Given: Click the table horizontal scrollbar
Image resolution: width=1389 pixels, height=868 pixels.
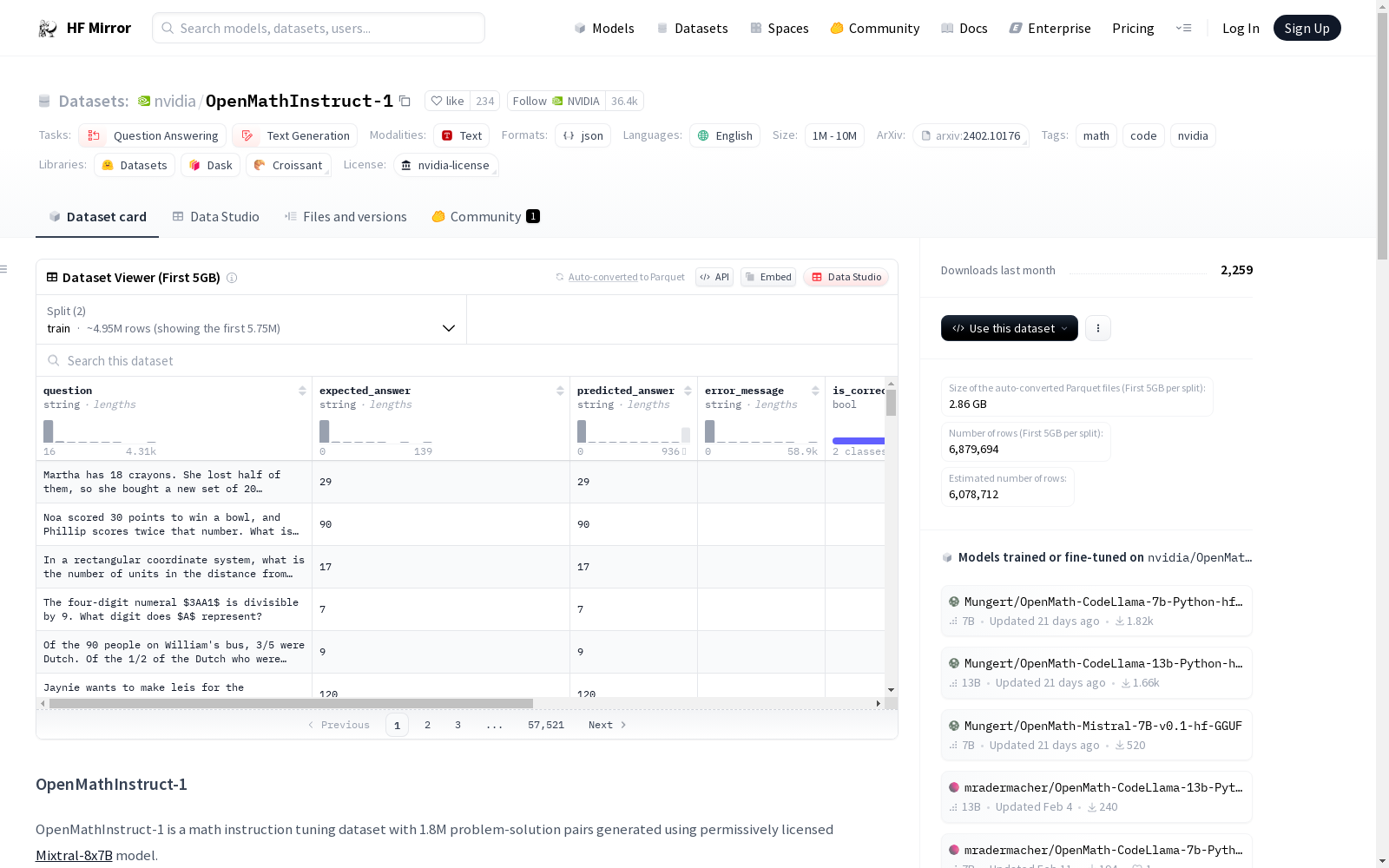Looking at the screenshot, I should (291, 703).
